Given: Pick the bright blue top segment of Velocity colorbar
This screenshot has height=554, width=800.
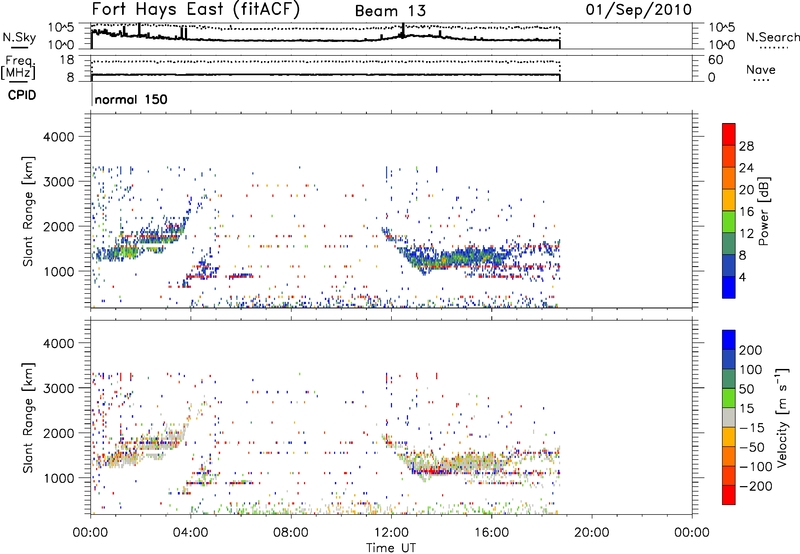Looking at the screenshot, I should click(x=729, y=340).
